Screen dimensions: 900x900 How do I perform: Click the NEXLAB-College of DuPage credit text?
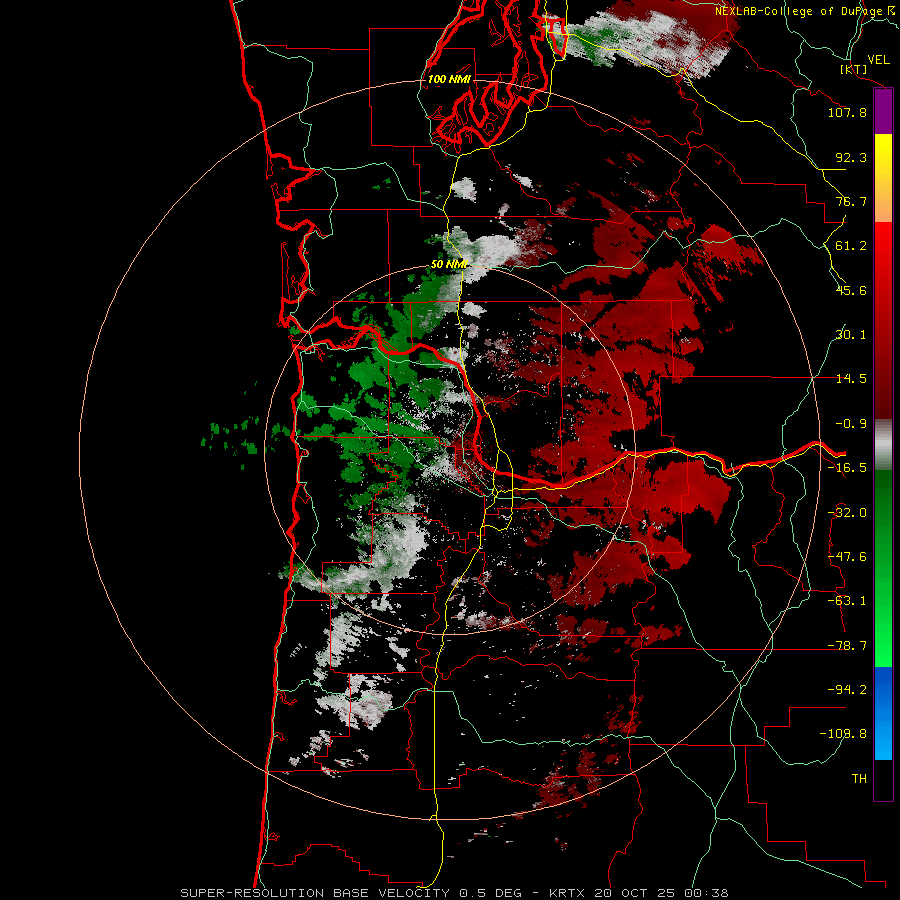[803, 11]
